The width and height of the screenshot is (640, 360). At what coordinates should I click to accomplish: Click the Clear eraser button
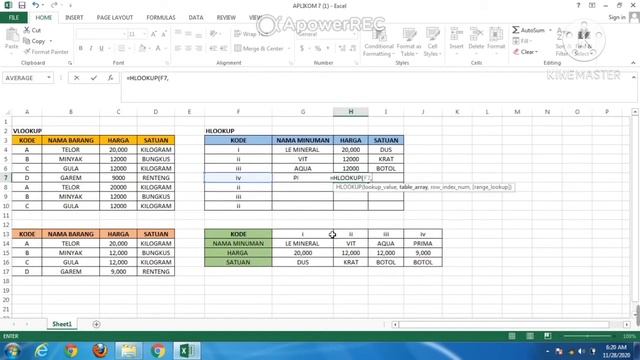[526, 52]
